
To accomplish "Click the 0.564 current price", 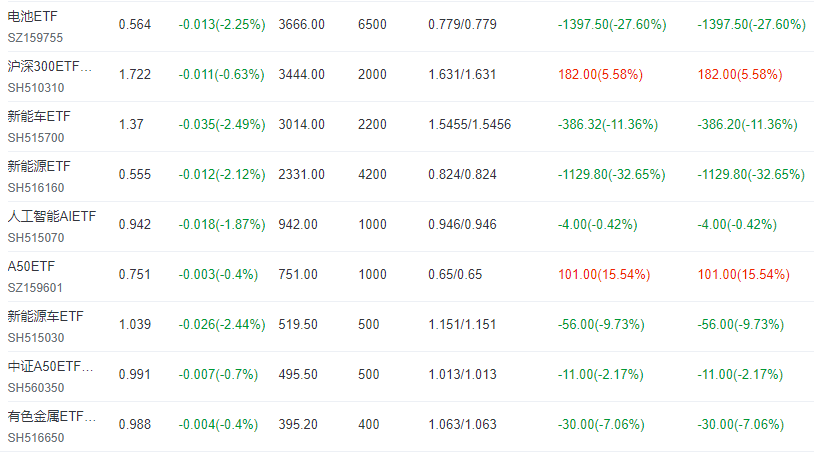I will pyautogui.click(x=134, y=24).
